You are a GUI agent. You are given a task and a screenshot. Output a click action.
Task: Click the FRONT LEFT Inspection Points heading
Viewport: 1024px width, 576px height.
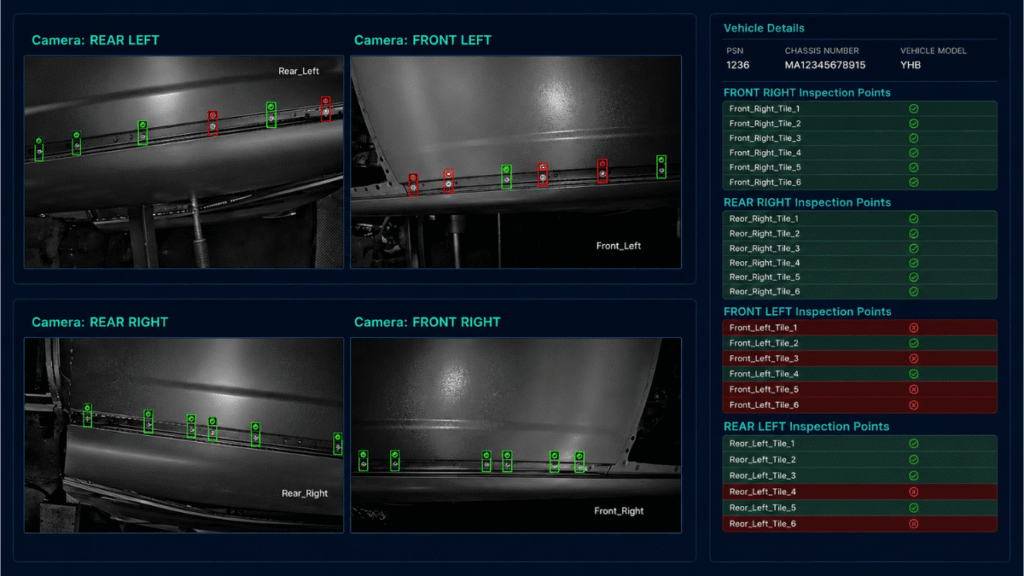click(x=807, y=312)
